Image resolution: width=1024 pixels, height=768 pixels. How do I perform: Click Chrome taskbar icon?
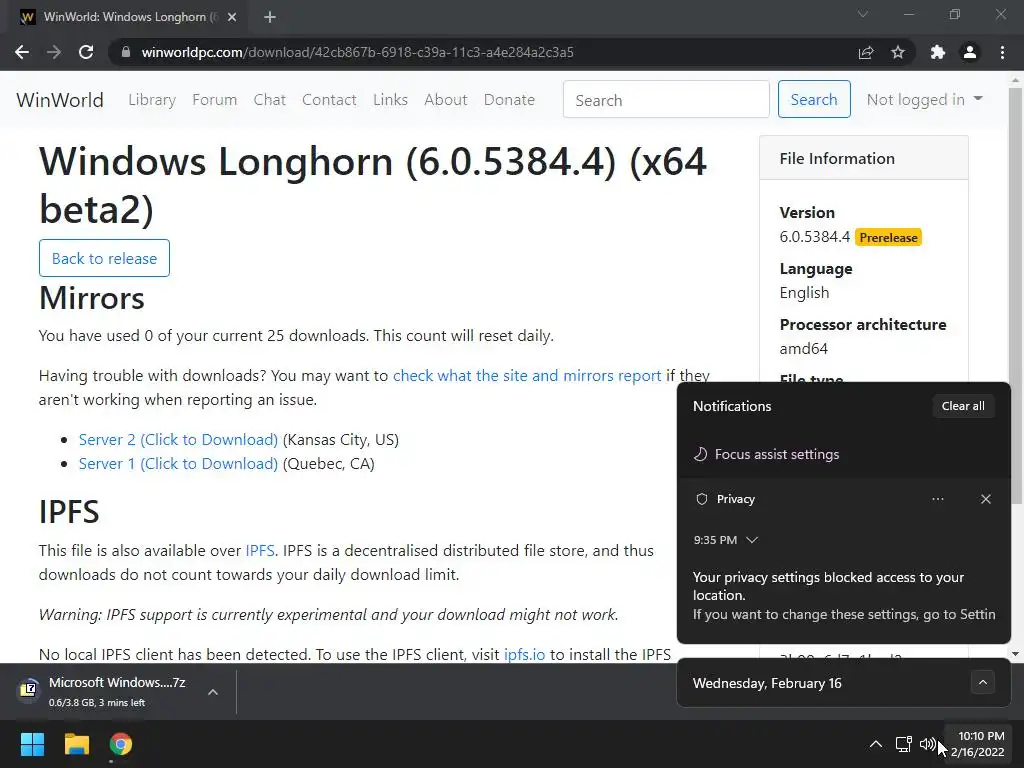(121, 744)
